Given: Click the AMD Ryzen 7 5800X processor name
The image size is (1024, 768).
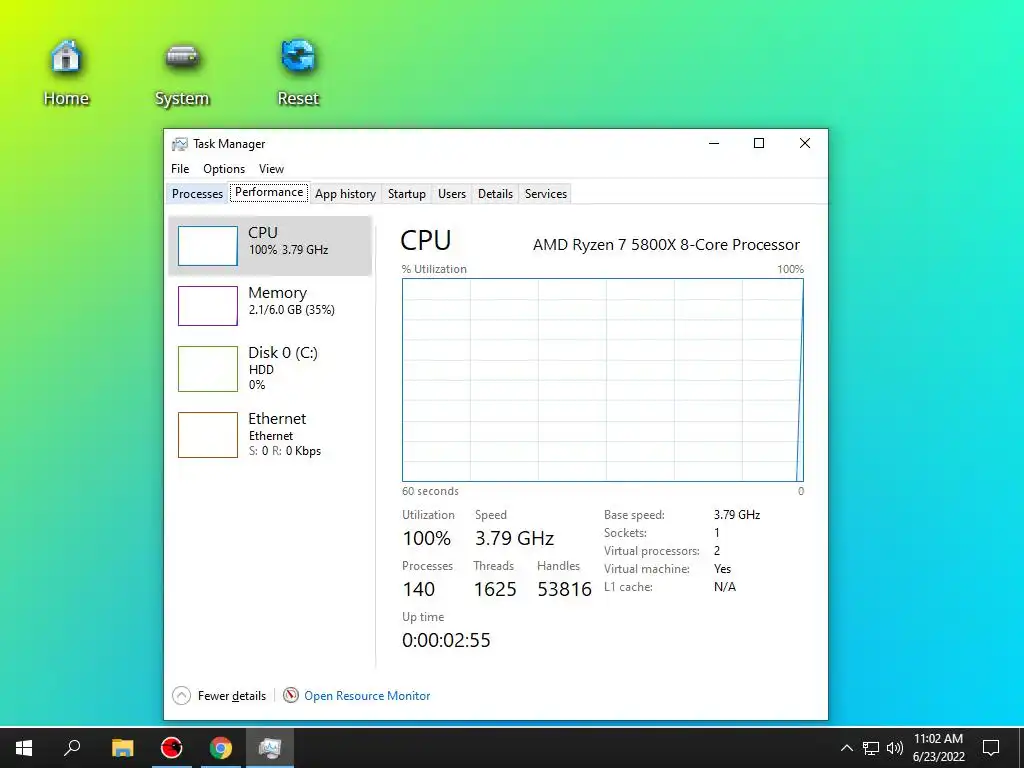Looking at the screenshot, I should click(666, 245).
